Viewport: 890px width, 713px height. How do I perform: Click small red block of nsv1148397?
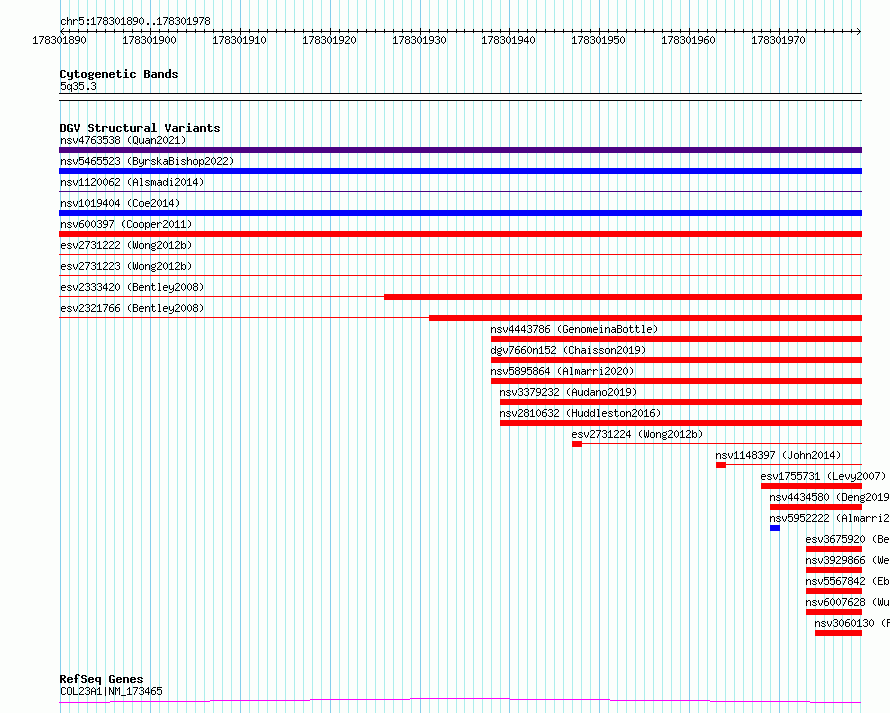[721, 465]
